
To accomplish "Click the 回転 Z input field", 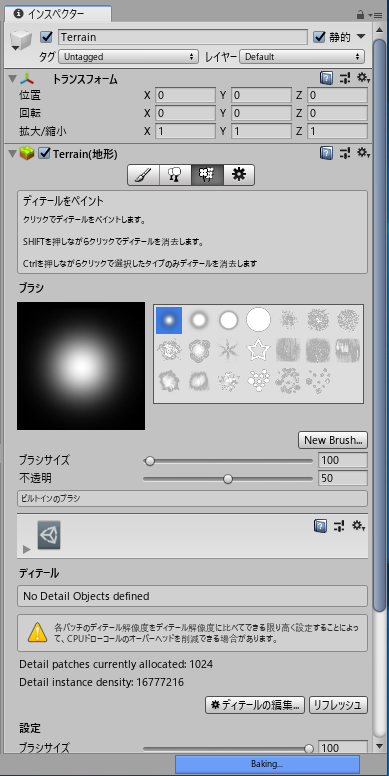I will point(338,113).
